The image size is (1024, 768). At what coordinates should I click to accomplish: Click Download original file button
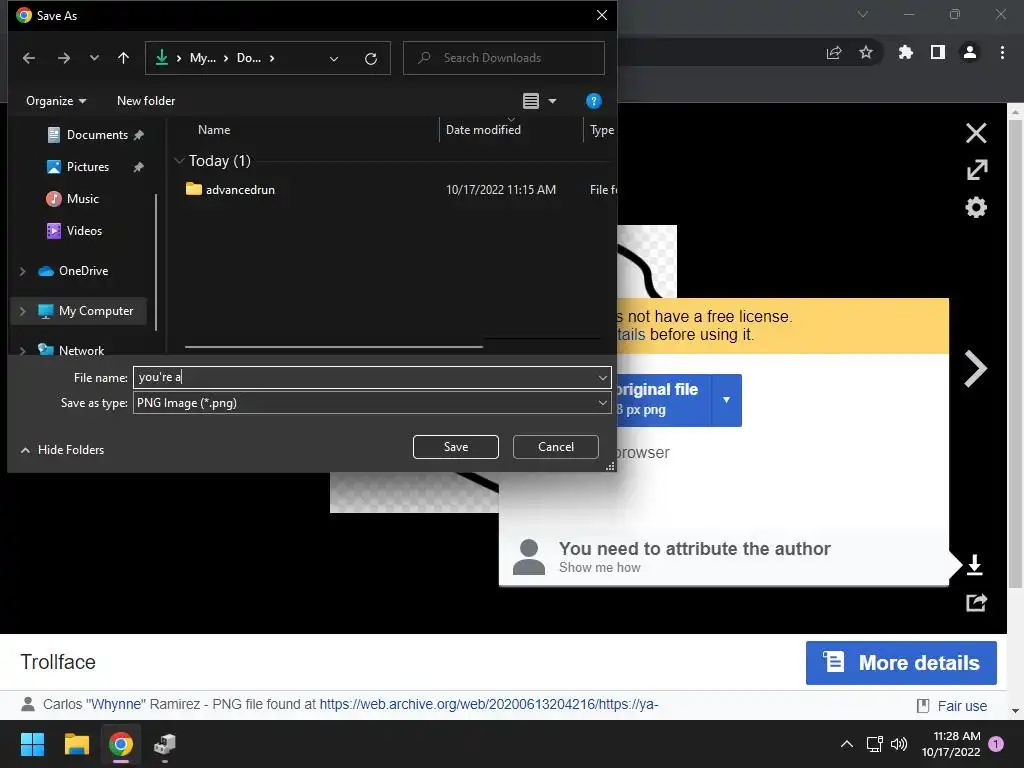tap(663, 400)
